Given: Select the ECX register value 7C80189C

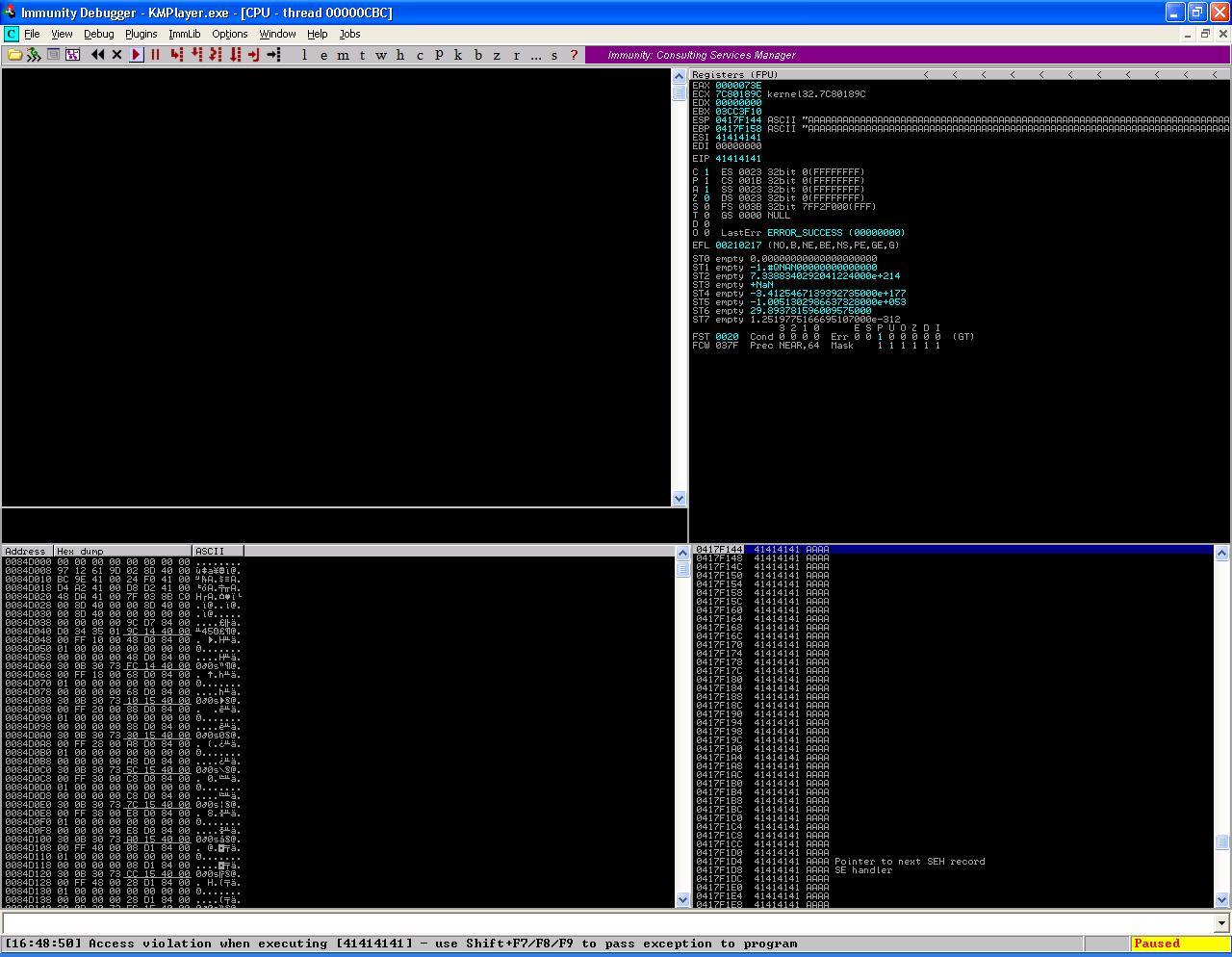Looking at the screenshot, I should pyautogui.click(x=738, y=94).
